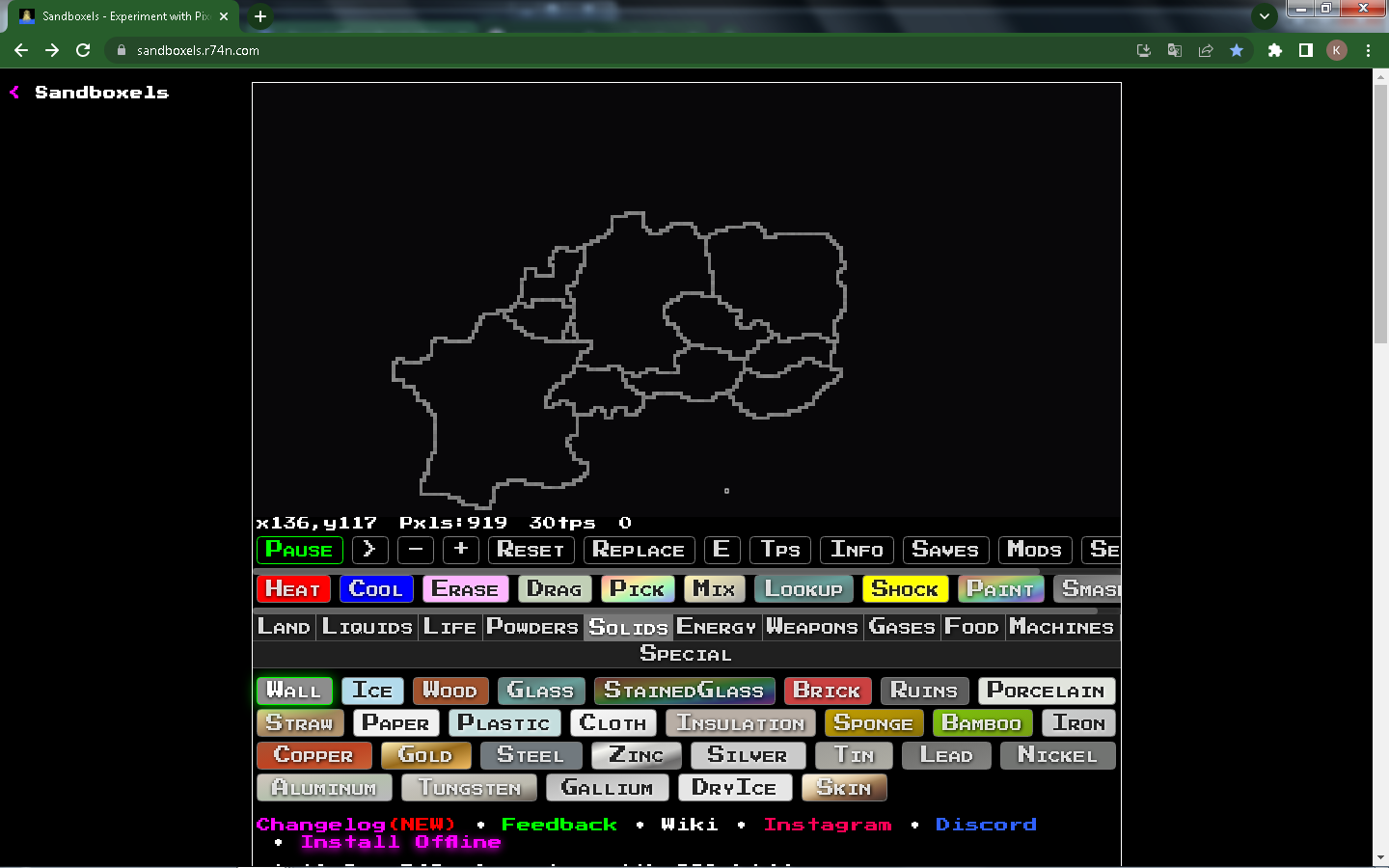Increase brush size with plus button
This screenshot has width=1389, height=868.
point(461,550)
